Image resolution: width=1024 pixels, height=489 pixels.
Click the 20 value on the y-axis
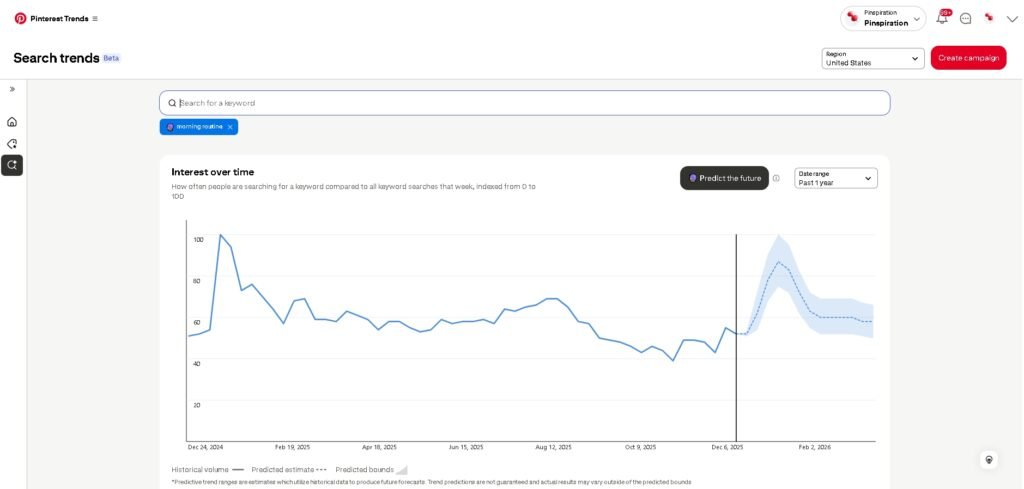197,405
